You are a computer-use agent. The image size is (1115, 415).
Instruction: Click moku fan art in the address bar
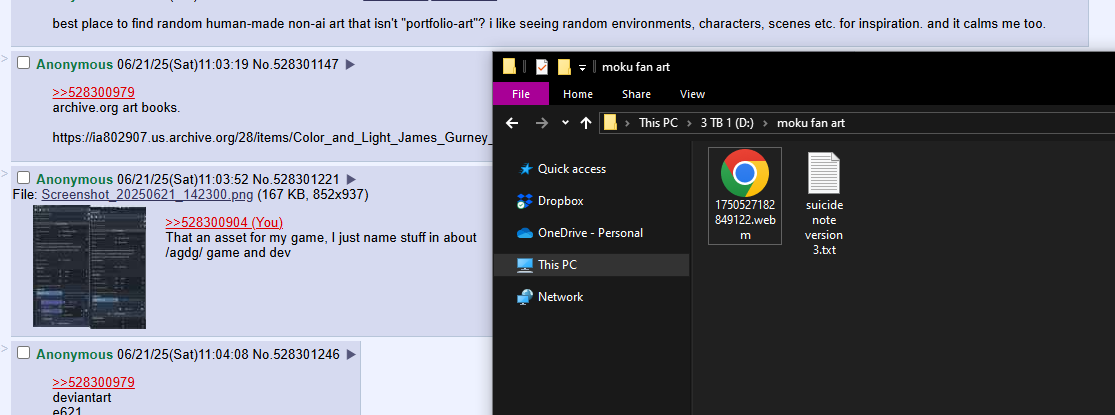811,123
